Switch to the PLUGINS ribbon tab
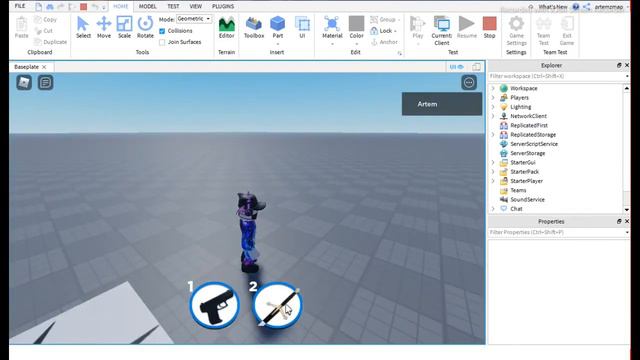Viewport: 640px width, 360px height. [223, 7]
